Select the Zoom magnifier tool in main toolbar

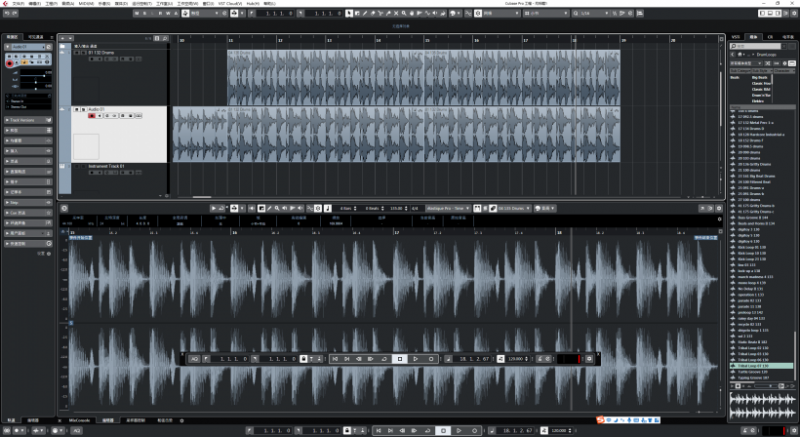click(x=404, y=13)
